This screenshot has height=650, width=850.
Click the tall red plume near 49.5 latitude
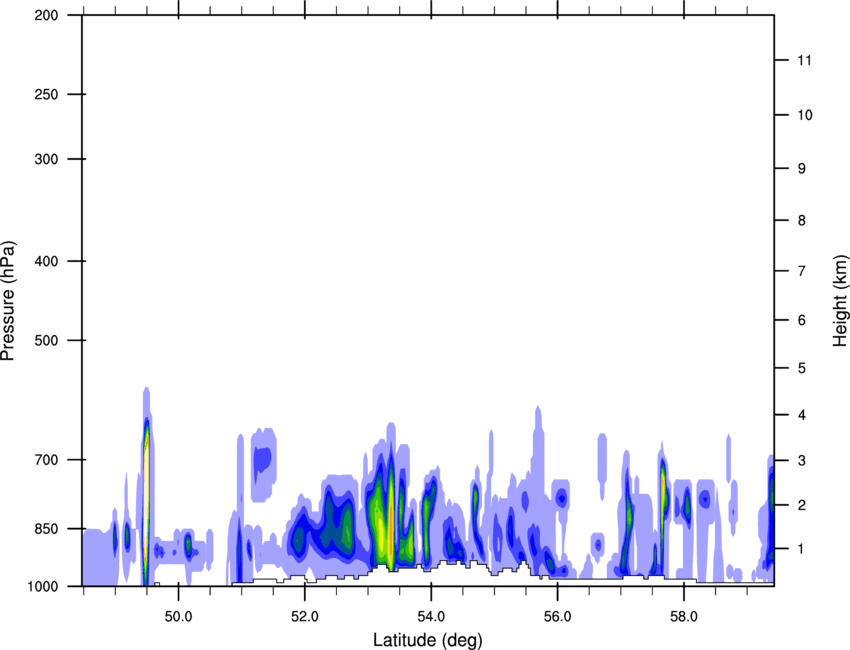click(146, 499)
